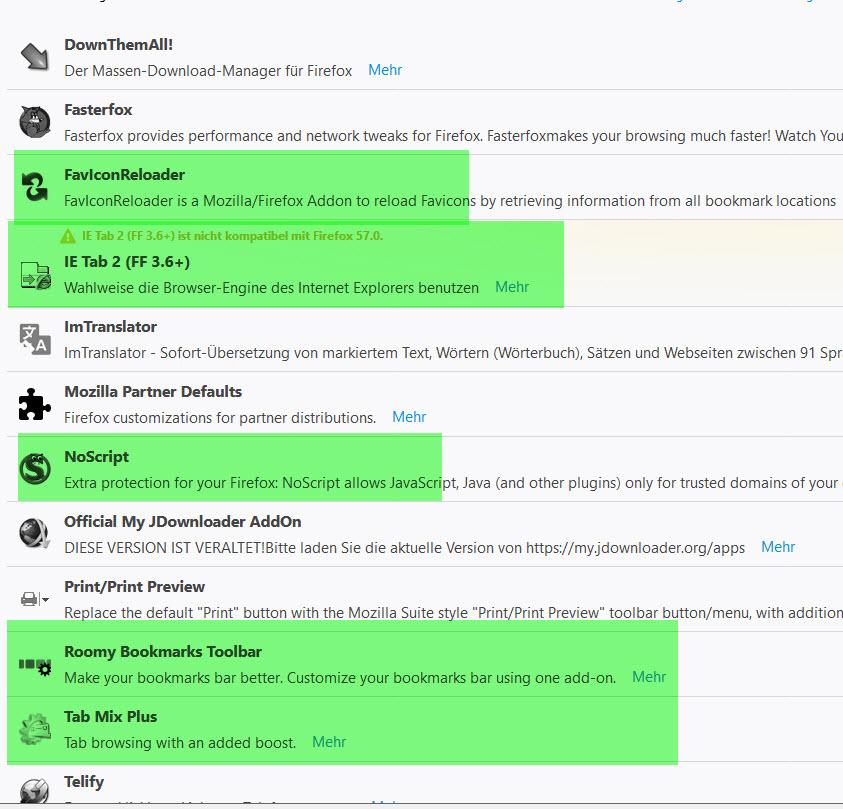Click the NoScript S icon
Viewport: 843px width, 809px height.
[35, 469]
